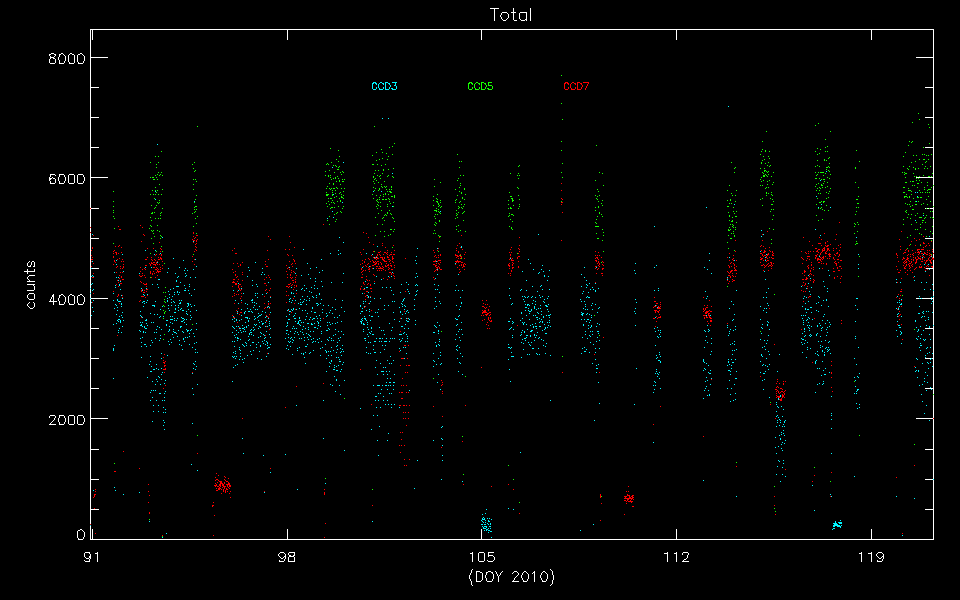Click the y-axis value 0
Viewport: 960px width, 600px height.
click(81, 534)
